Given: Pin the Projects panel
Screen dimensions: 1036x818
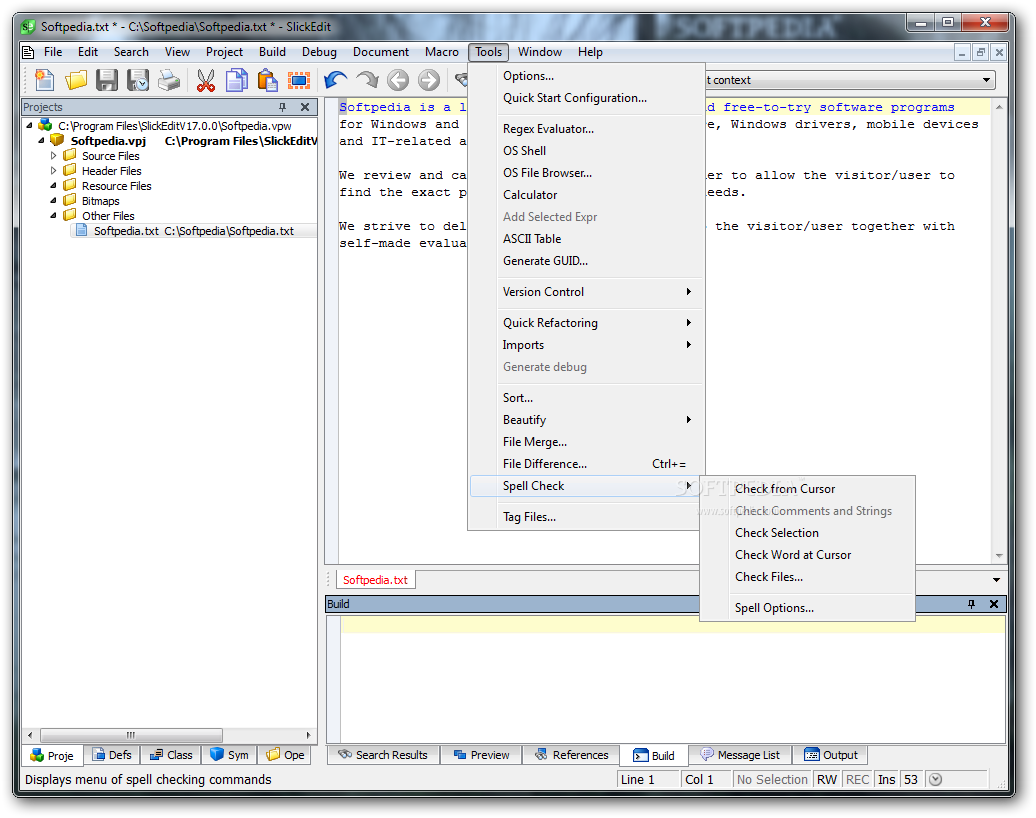Looking at the screenshot, I should tap(283, 107).
